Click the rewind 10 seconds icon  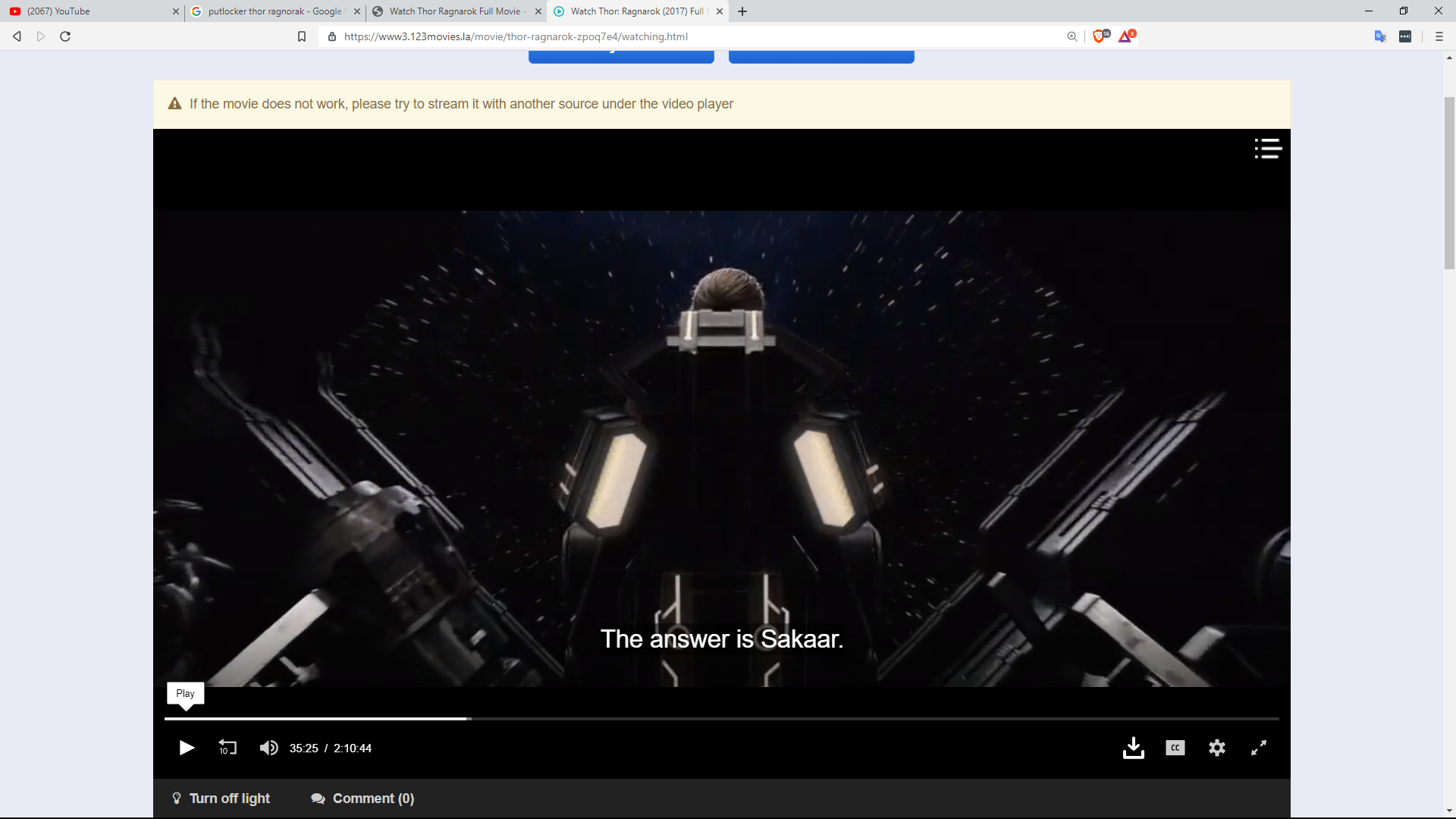[227, 748]
